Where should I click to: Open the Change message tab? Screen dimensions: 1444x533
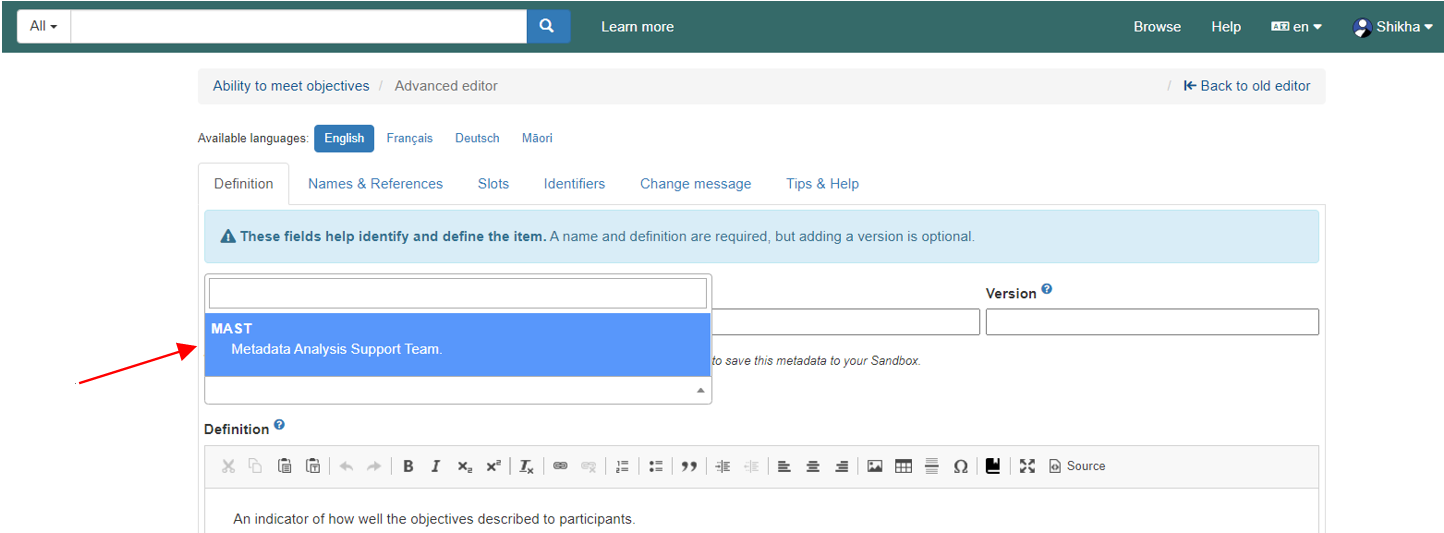tap(695, 184)
